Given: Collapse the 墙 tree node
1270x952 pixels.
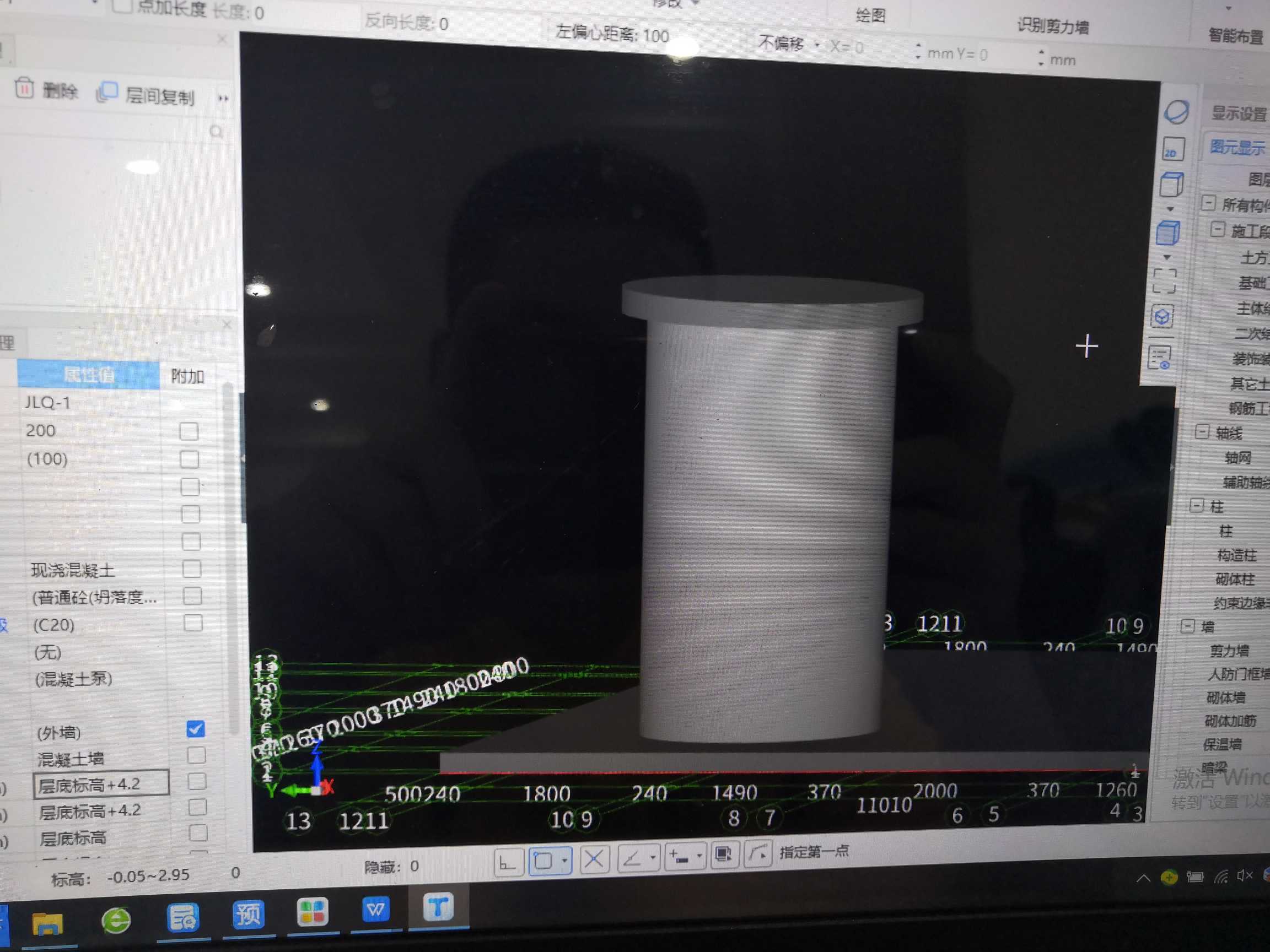Looking at the screenshot, I should [1187, 625].
